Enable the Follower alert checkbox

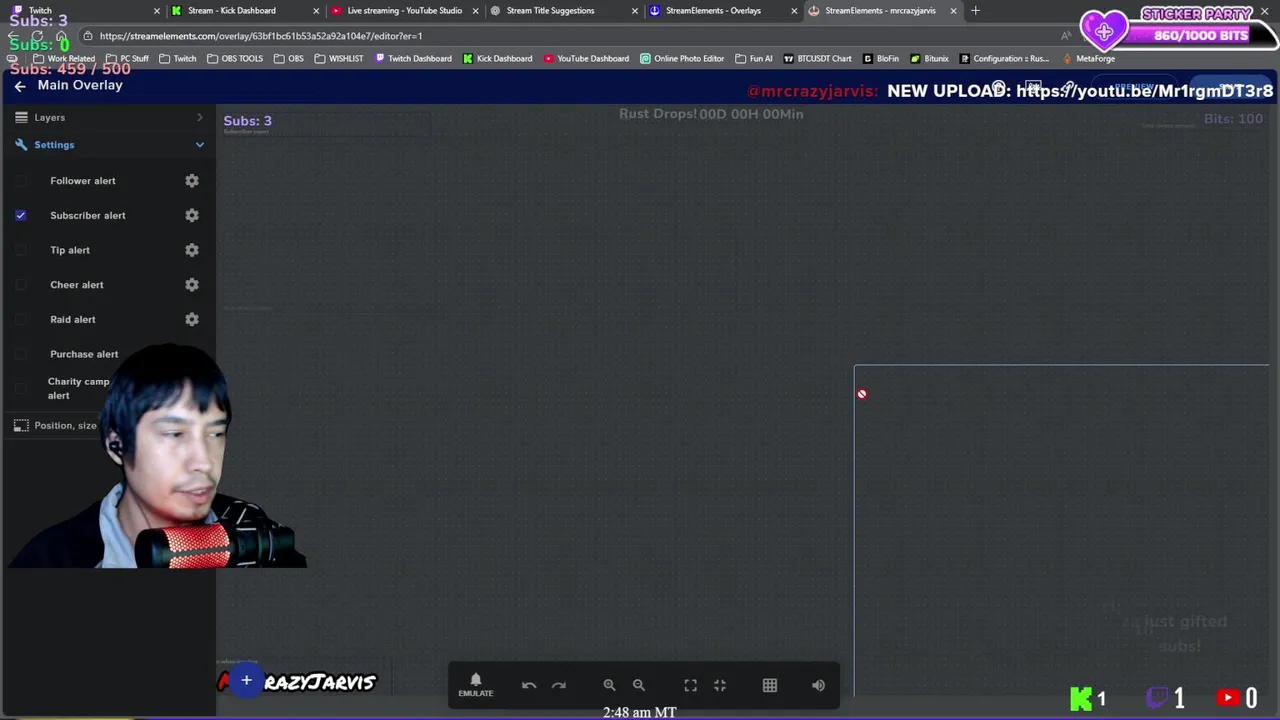pyautogui.click(x=21, y=181)
